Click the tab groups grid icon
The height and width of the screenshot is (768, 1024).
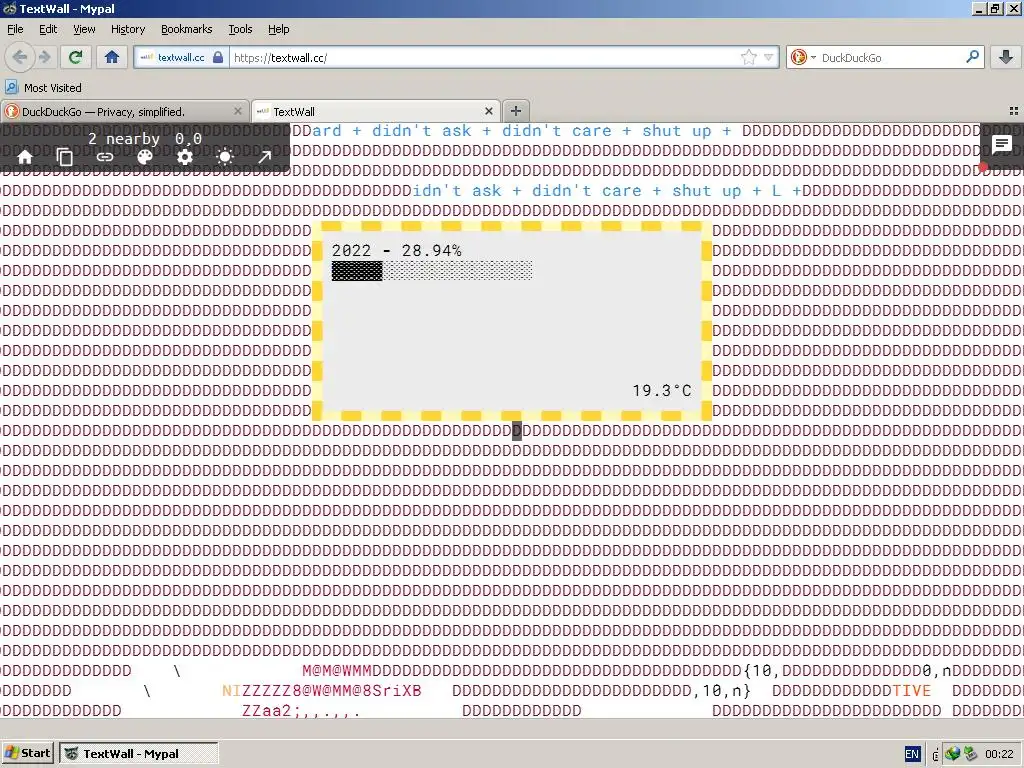(x=1014, y=111)
